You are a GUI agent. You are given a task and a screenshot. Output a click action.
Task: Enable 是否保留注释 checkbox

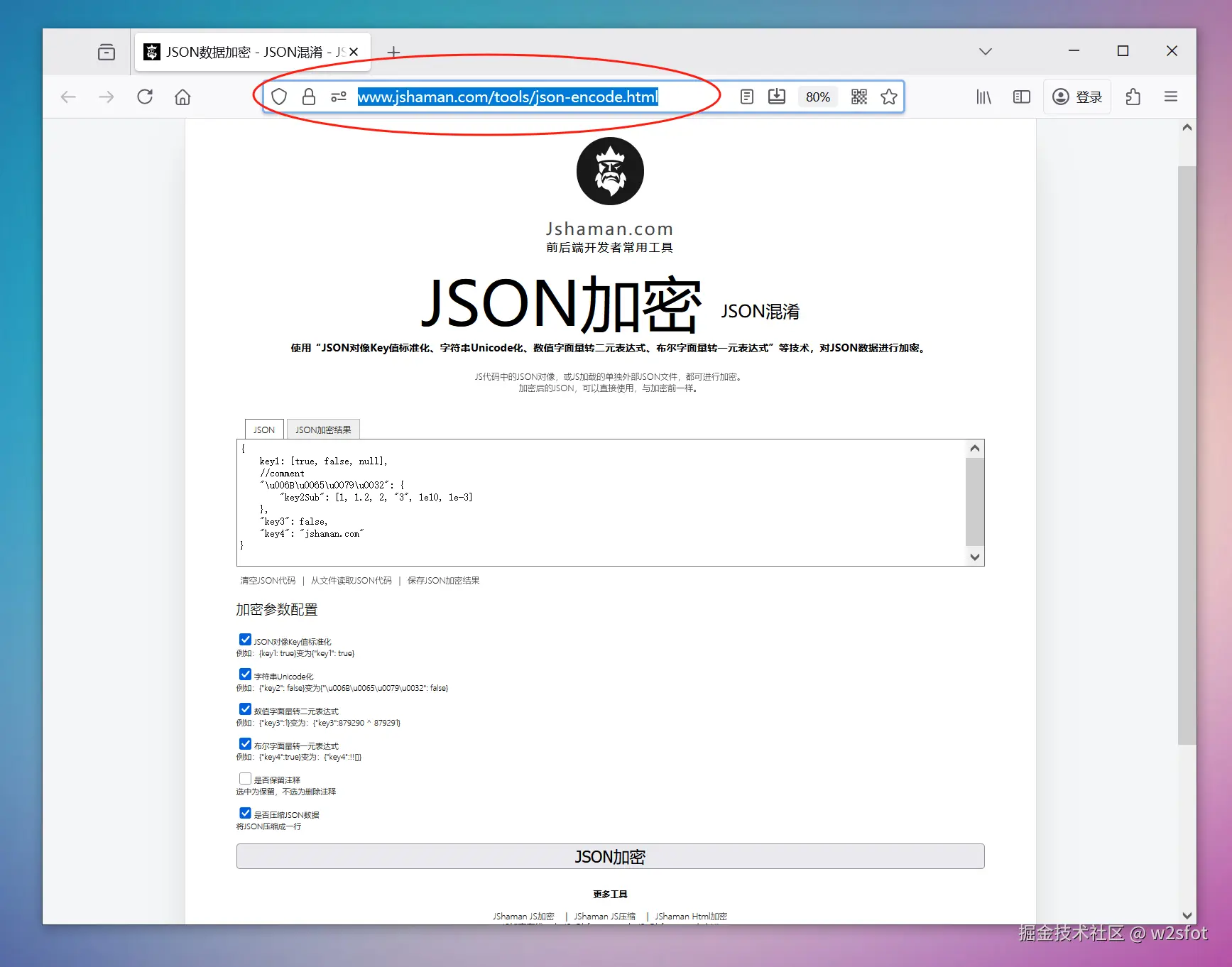pos(245,779)
